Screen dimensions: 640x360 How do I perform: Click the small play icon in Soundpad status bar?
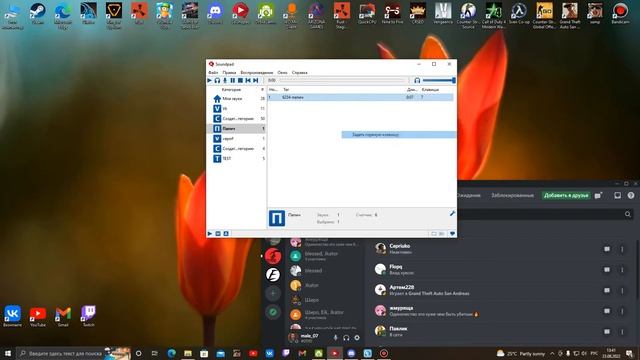pos(210,233)
